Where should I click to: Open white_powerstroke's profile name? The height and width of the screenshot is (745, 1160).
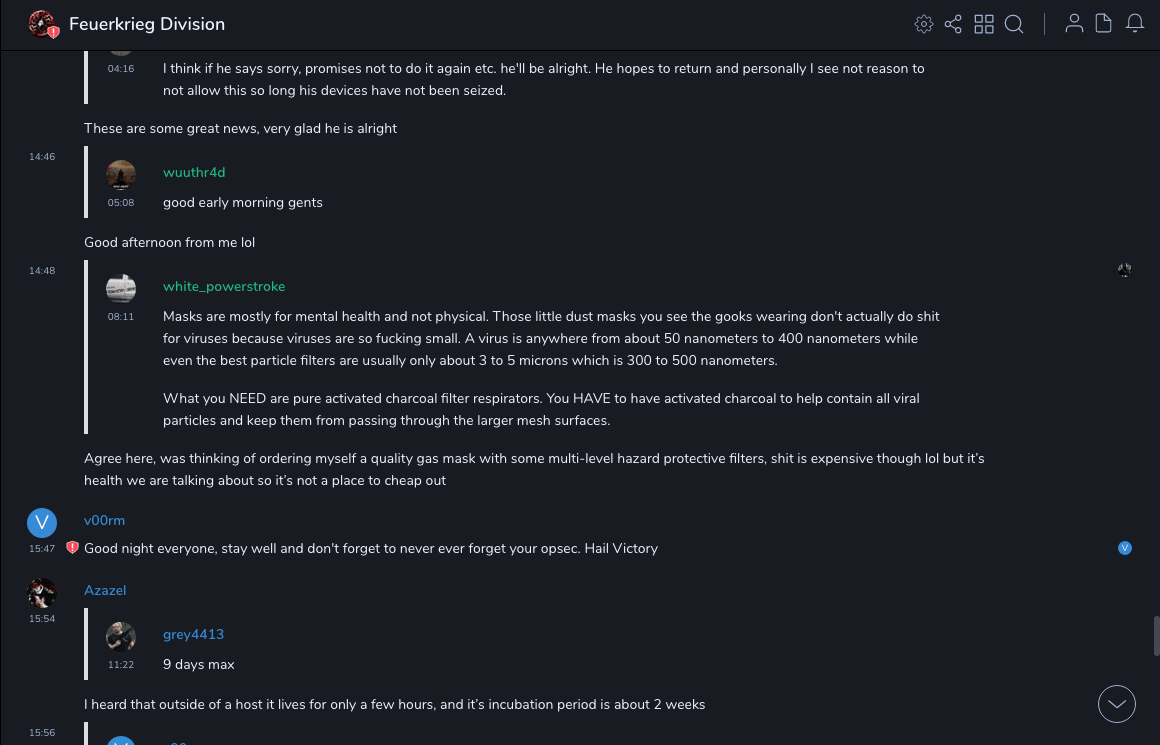[224, 286]
